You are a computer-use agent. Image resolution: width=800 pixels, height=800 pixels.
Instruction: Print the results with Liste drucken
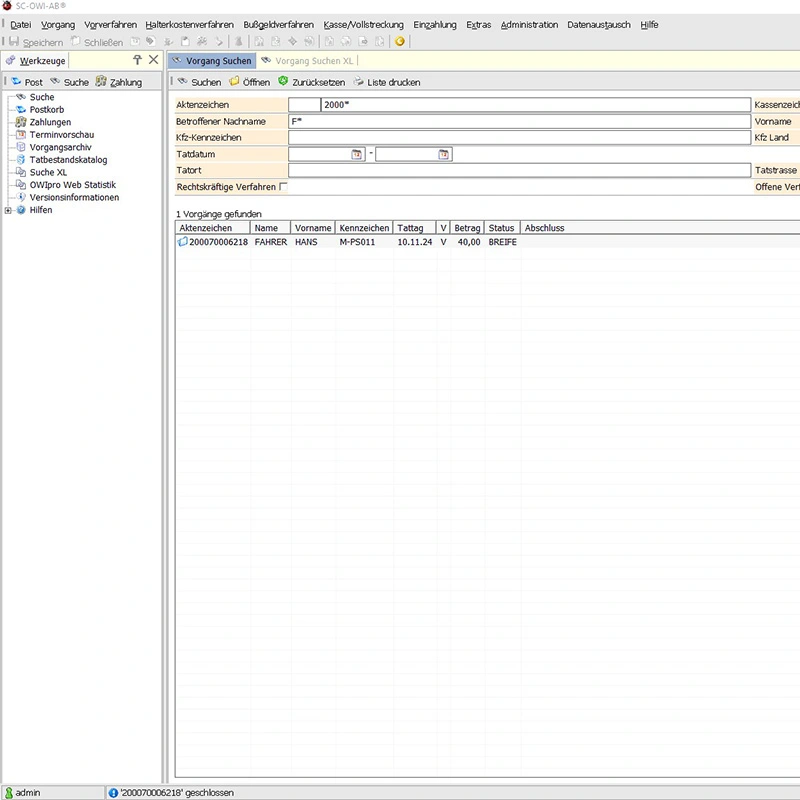point(387,82)
